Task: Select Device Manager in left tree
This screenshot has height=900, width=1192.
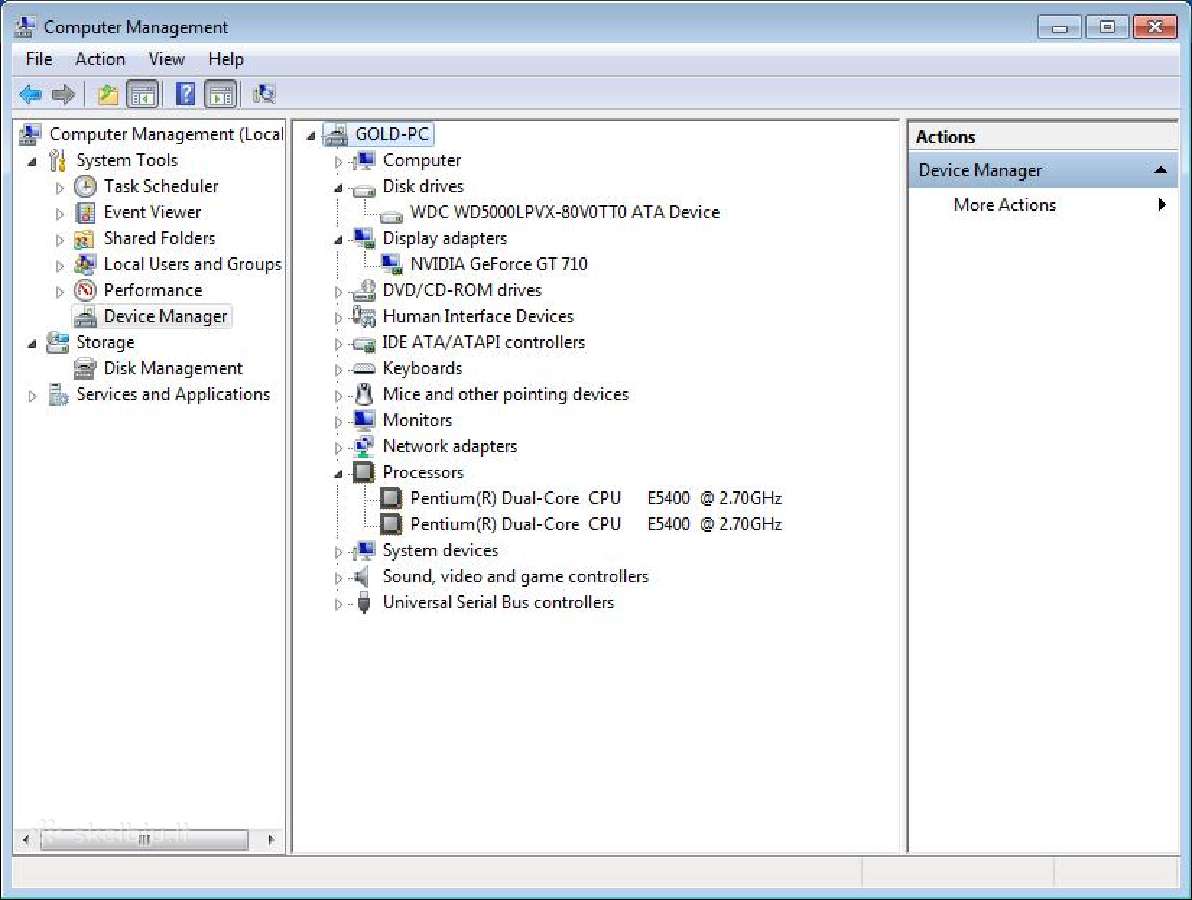Action: (x=166, y=316)
